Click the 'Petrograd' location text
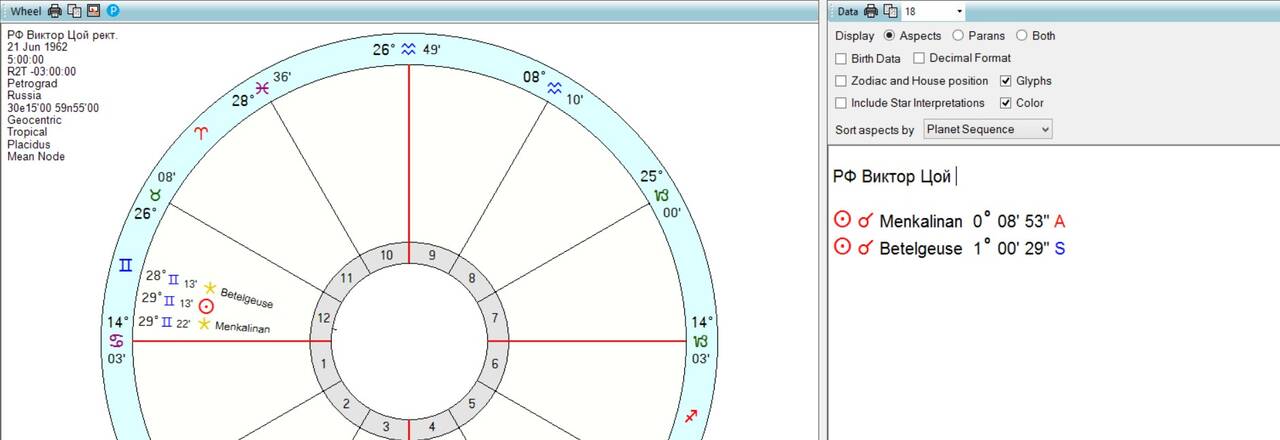Screen dimensions: 1280x440 pyautogui.click(x=32, y=84)
